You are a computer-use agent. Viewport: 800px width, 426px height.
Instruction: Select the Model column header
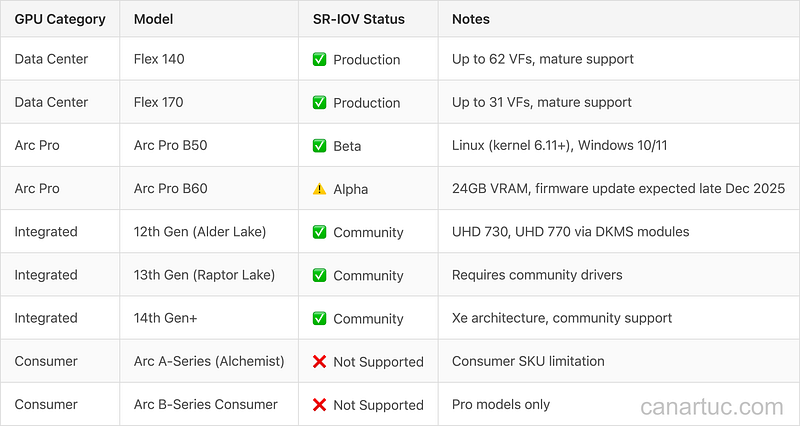[153, 19]
